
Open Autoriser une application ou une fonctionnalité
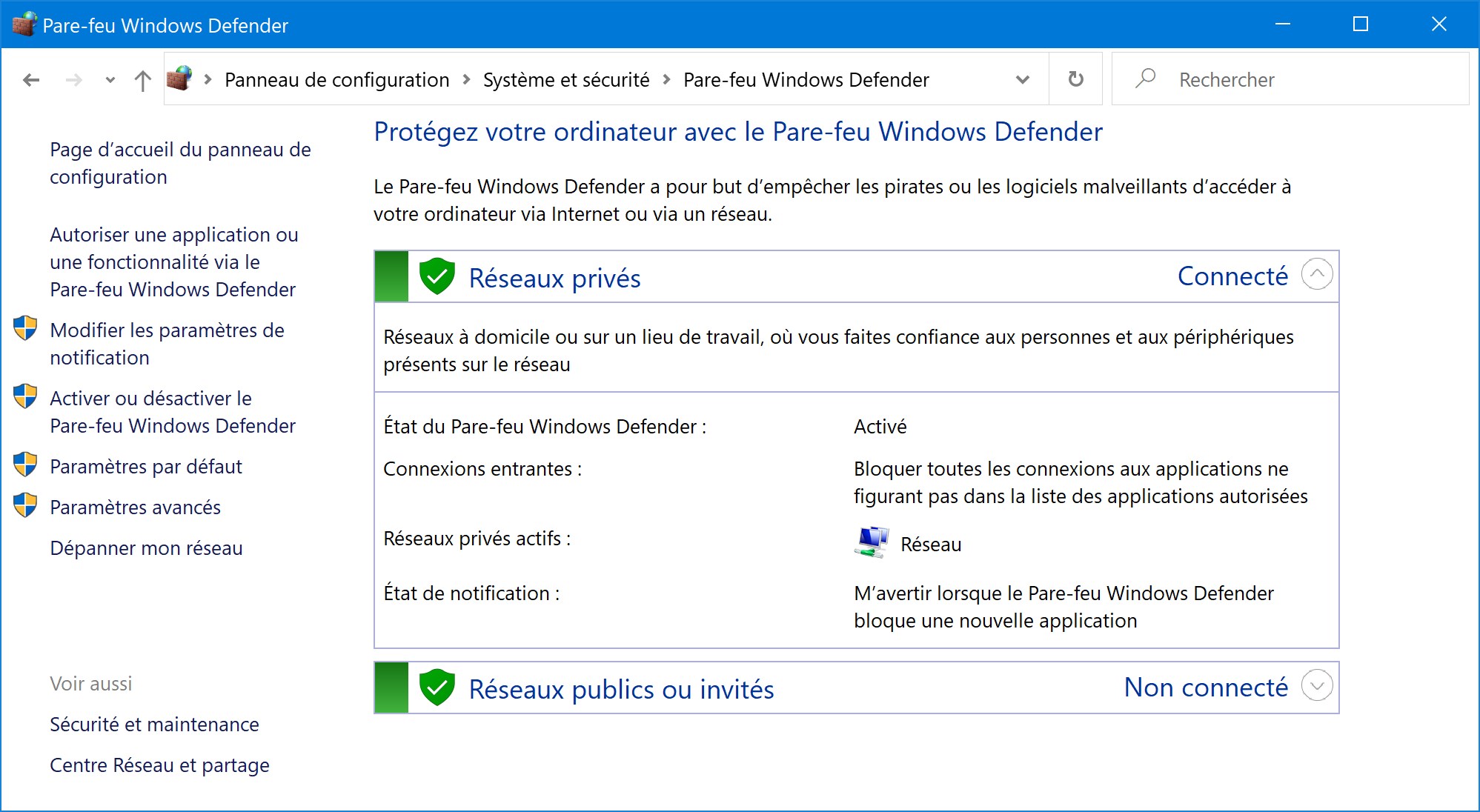174,262
